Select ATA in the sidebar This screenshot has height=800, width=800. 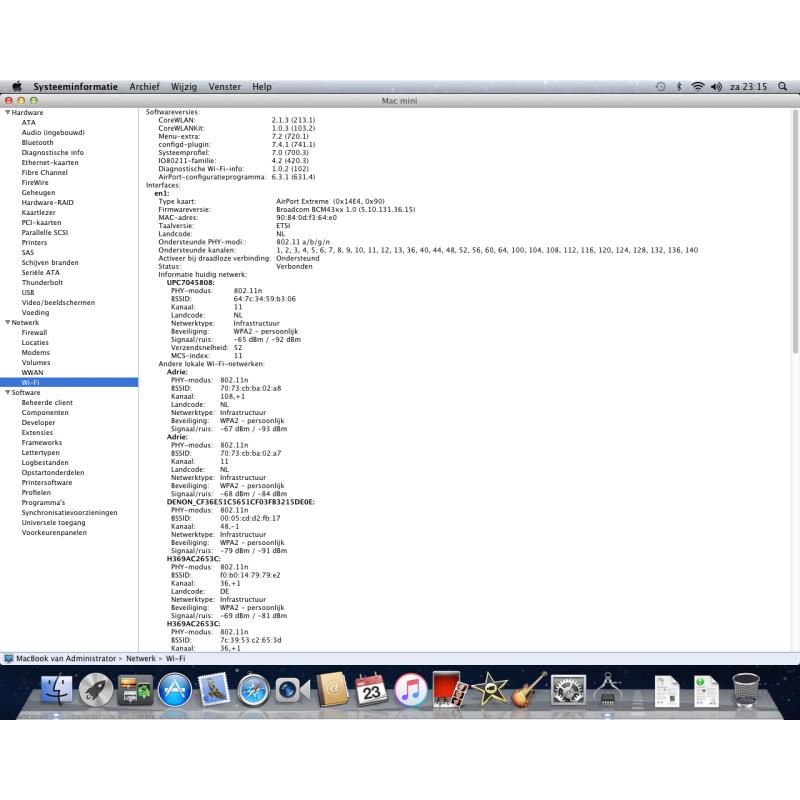click(x=29, y=122)
